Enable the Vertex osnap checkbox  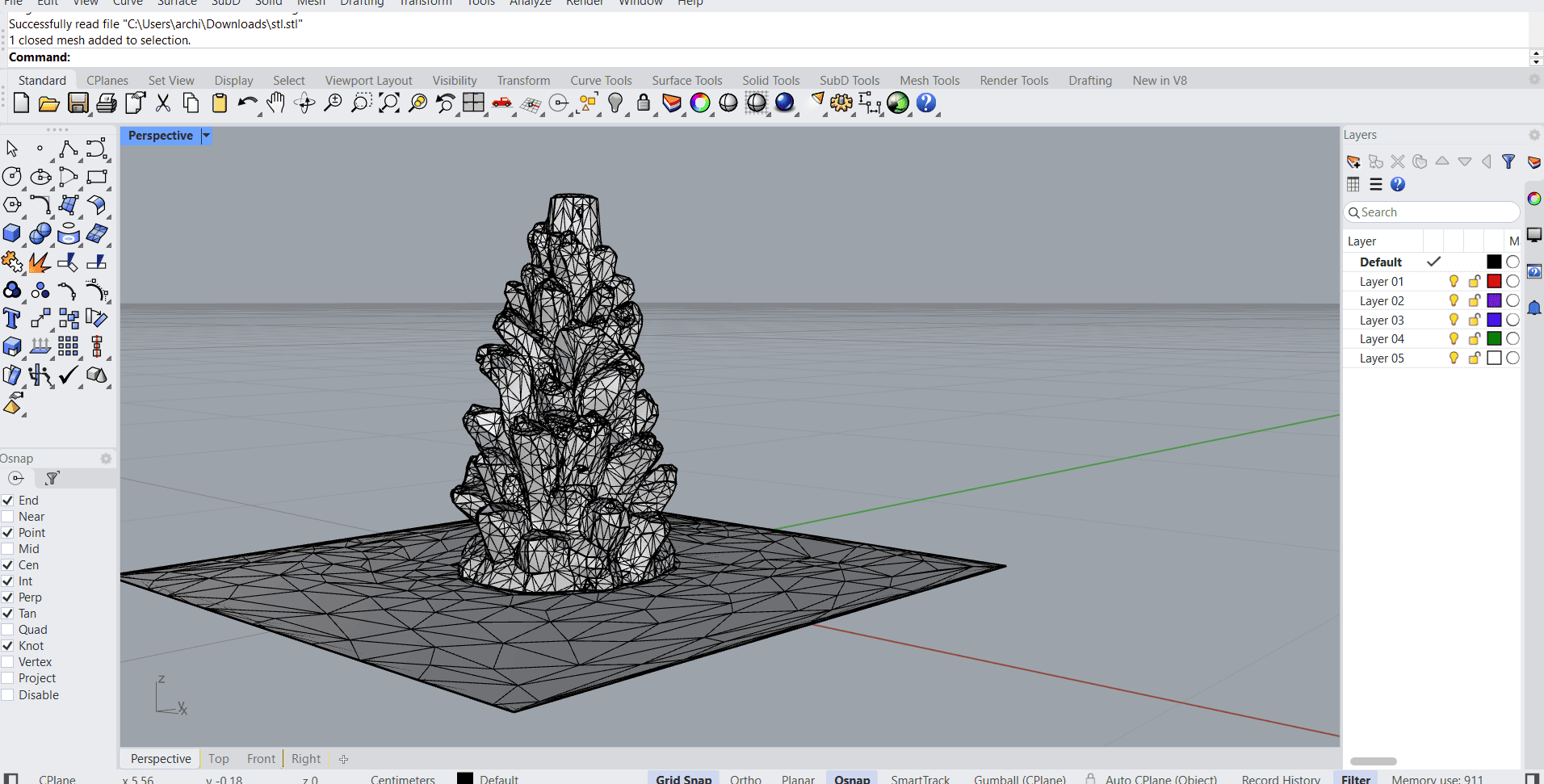pos(8,662)
